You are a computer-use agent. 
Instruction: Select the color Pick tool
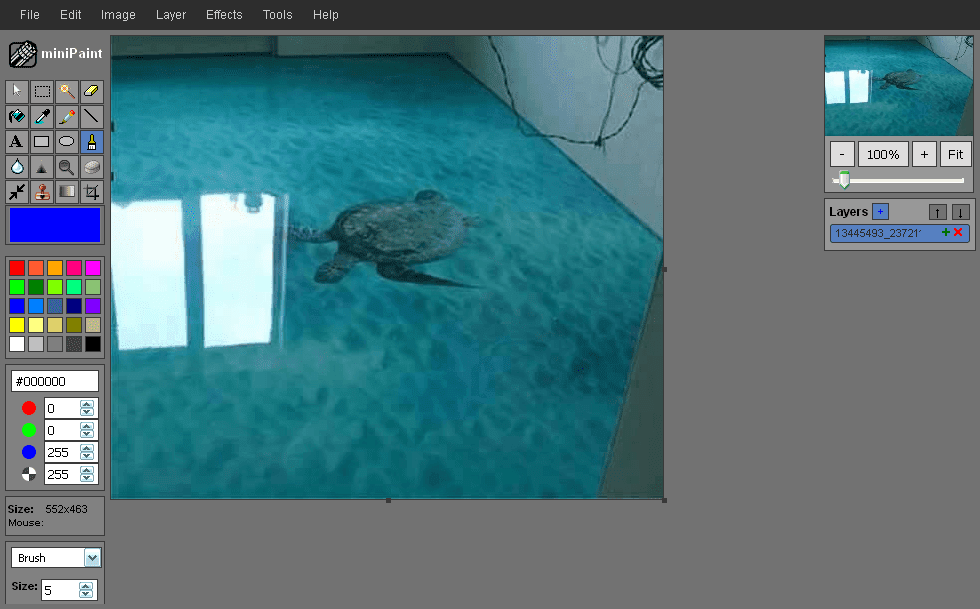[41, 116]
